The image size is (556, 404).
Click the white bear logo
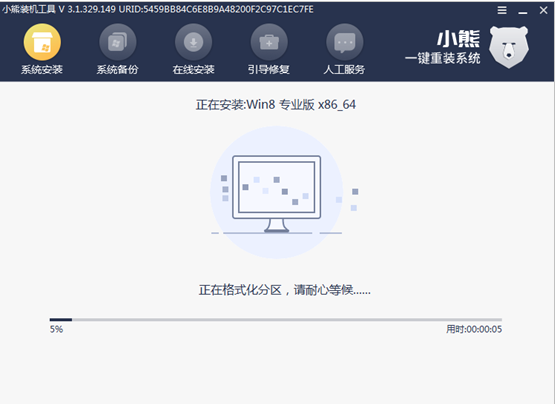[509, 47]
